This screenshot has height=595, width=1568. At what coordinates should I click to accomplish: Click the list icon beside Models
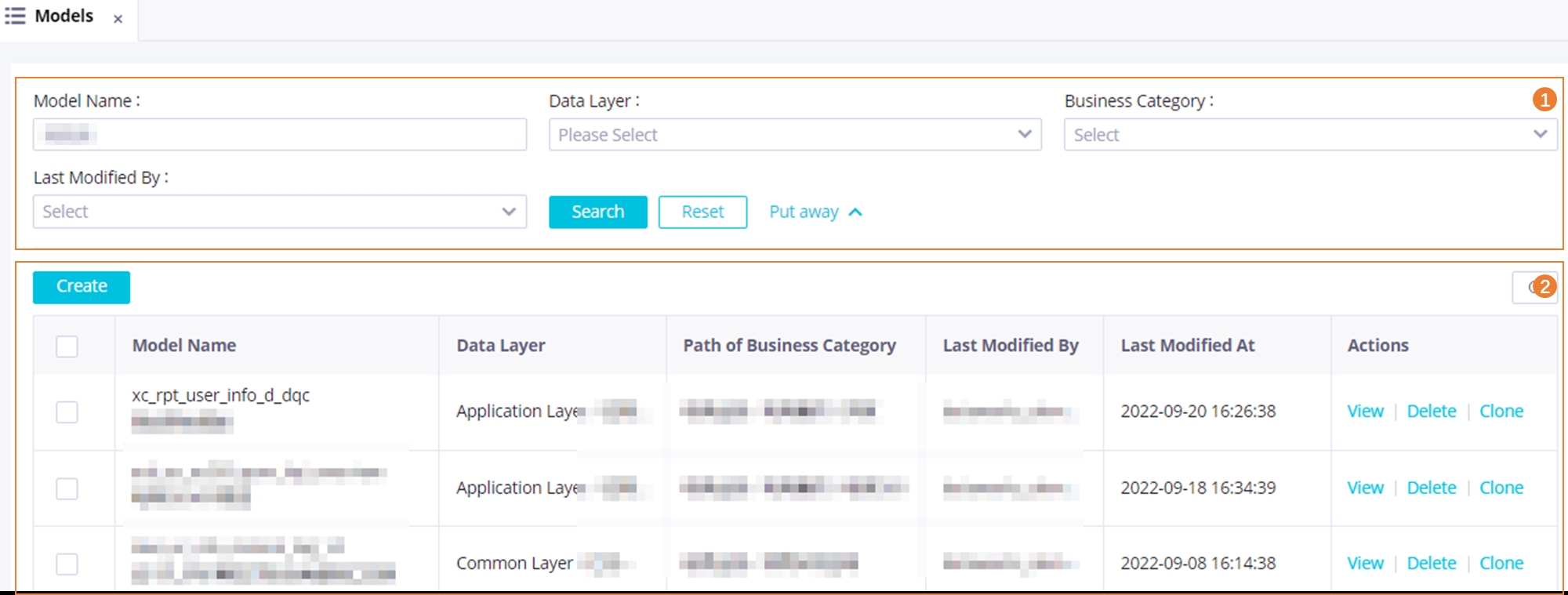click(15, 16)
